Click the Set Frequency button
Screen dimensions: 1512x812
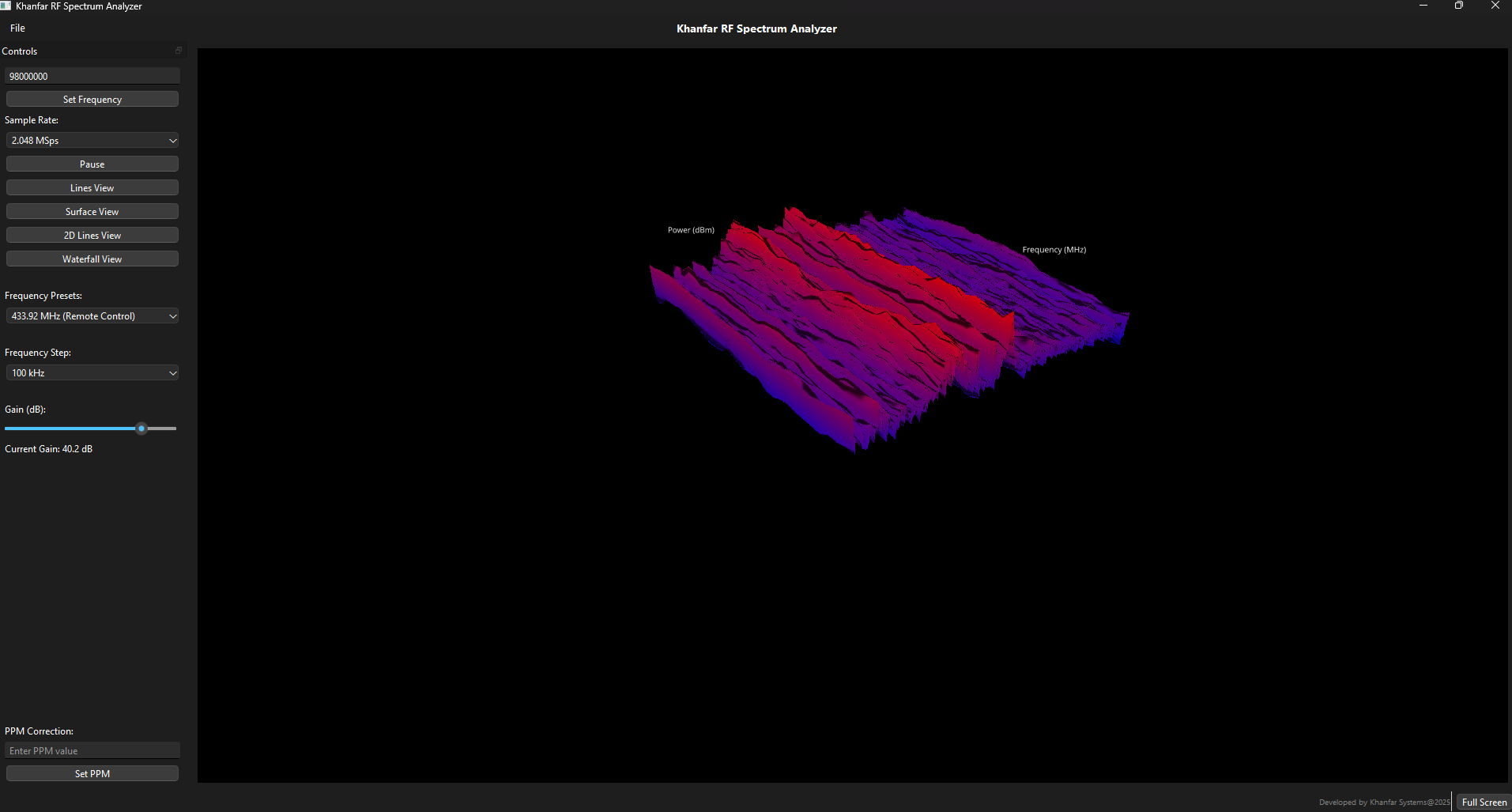[x=92, y=100]
